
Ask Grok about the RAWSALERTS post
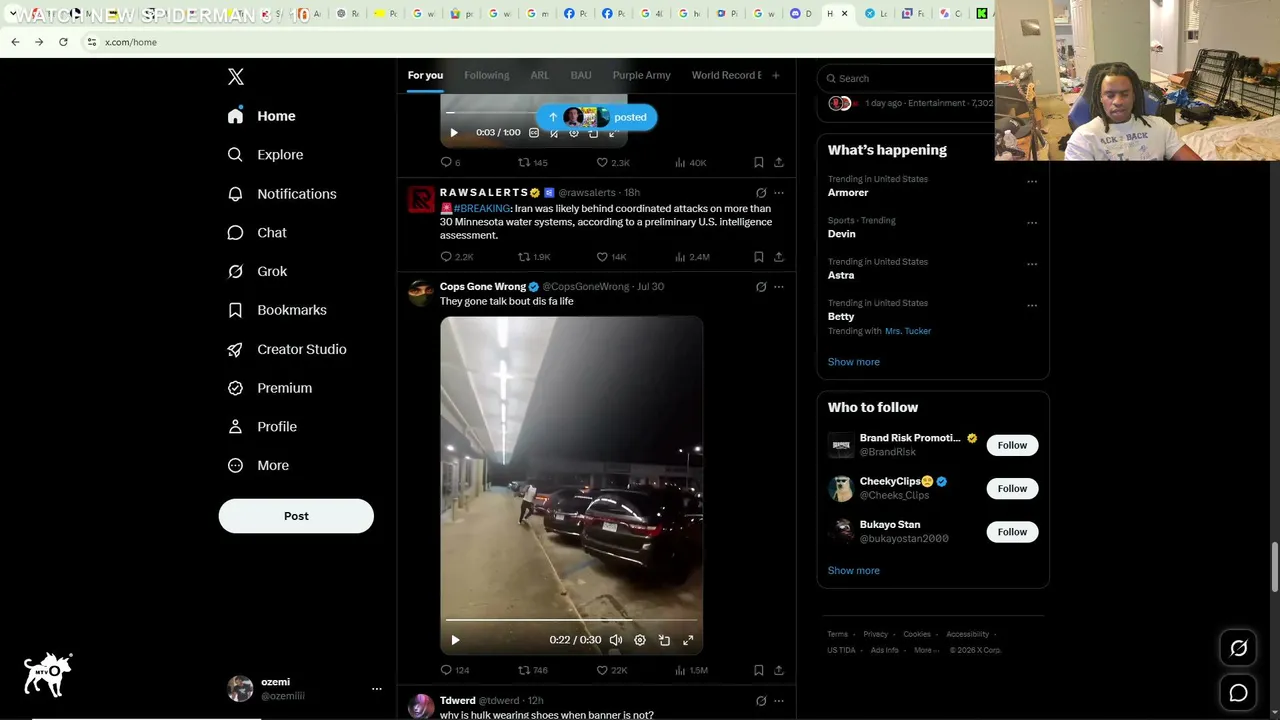coord(761,193)
